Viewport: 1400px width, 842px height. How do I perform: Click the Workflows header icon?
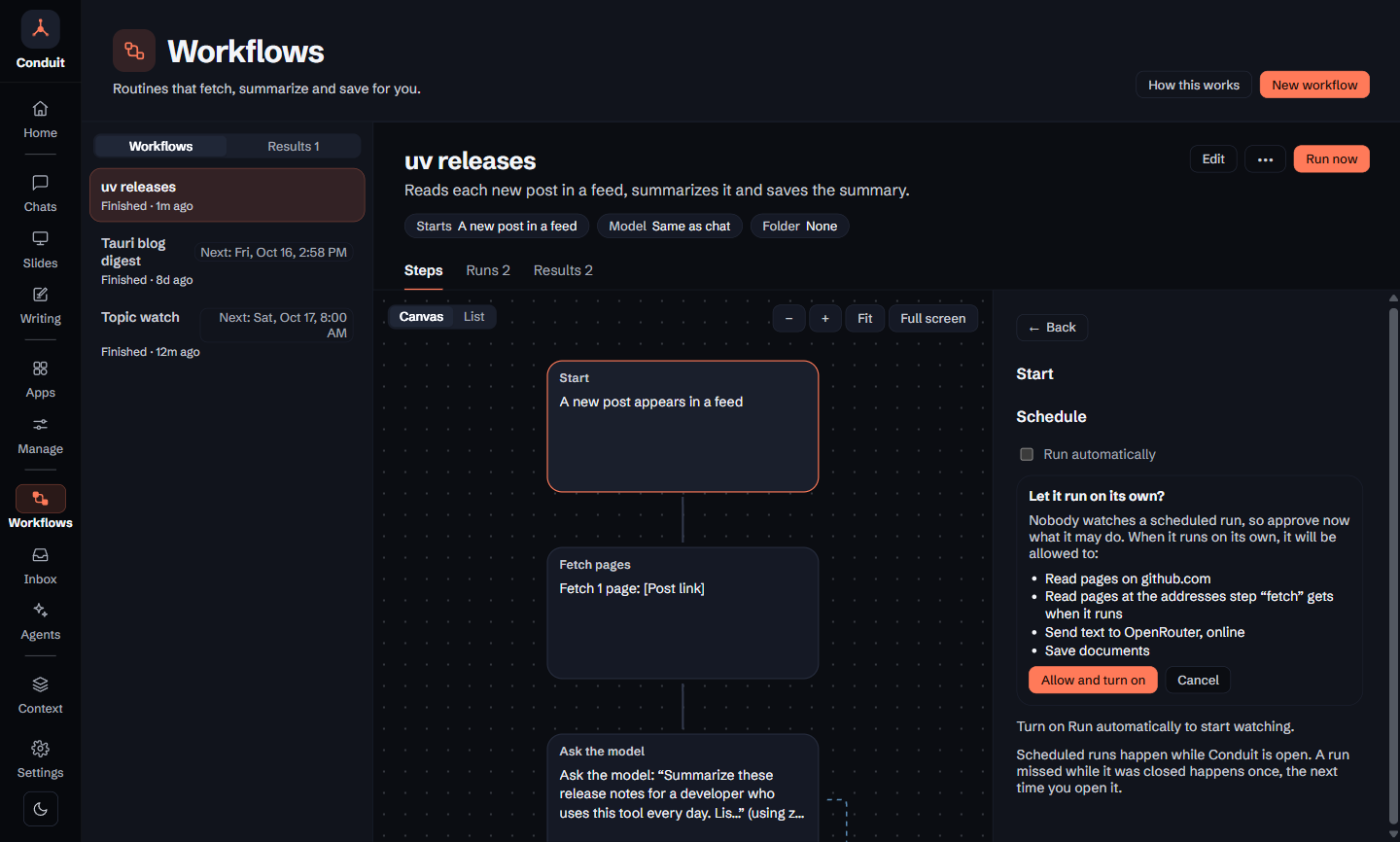pos(134,51)
